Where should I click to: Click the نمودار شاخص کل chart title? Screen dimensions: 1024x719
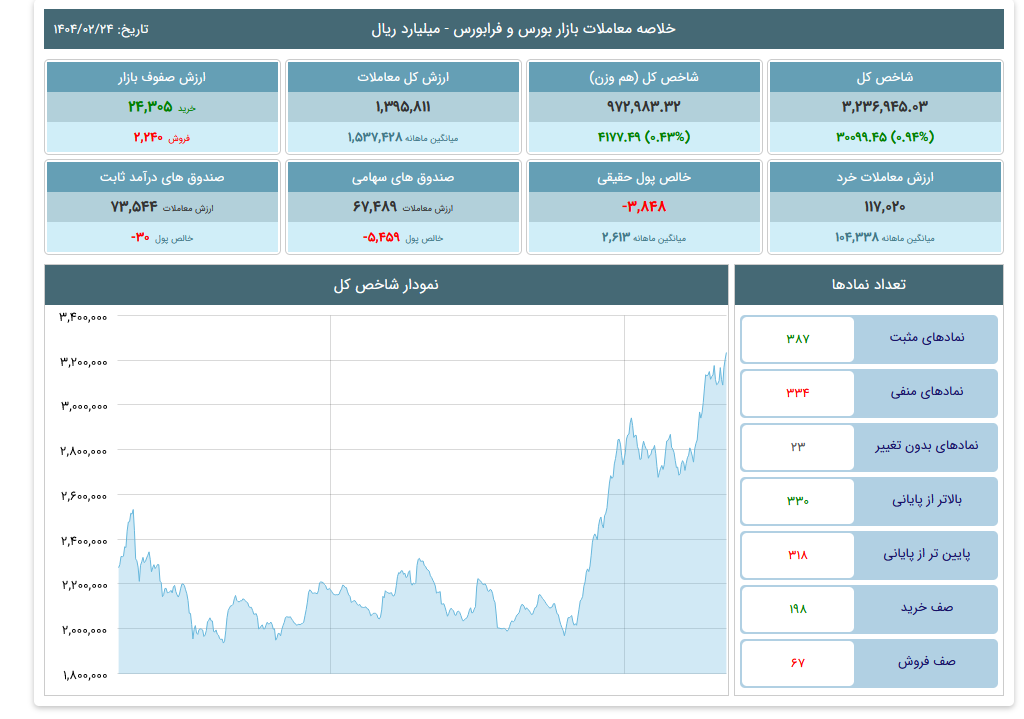[x=386, y=285]
